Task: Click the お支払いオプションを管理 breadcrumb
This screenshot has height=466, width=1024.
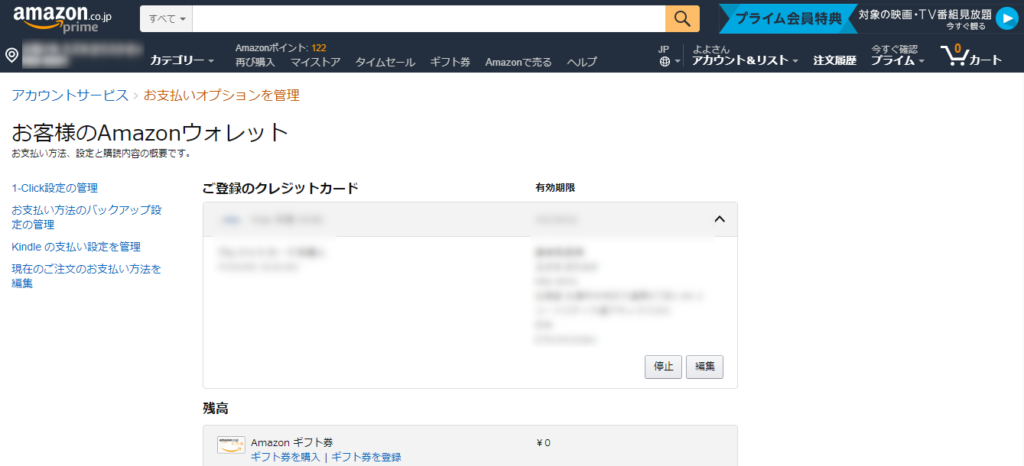Action: point(221,95)
